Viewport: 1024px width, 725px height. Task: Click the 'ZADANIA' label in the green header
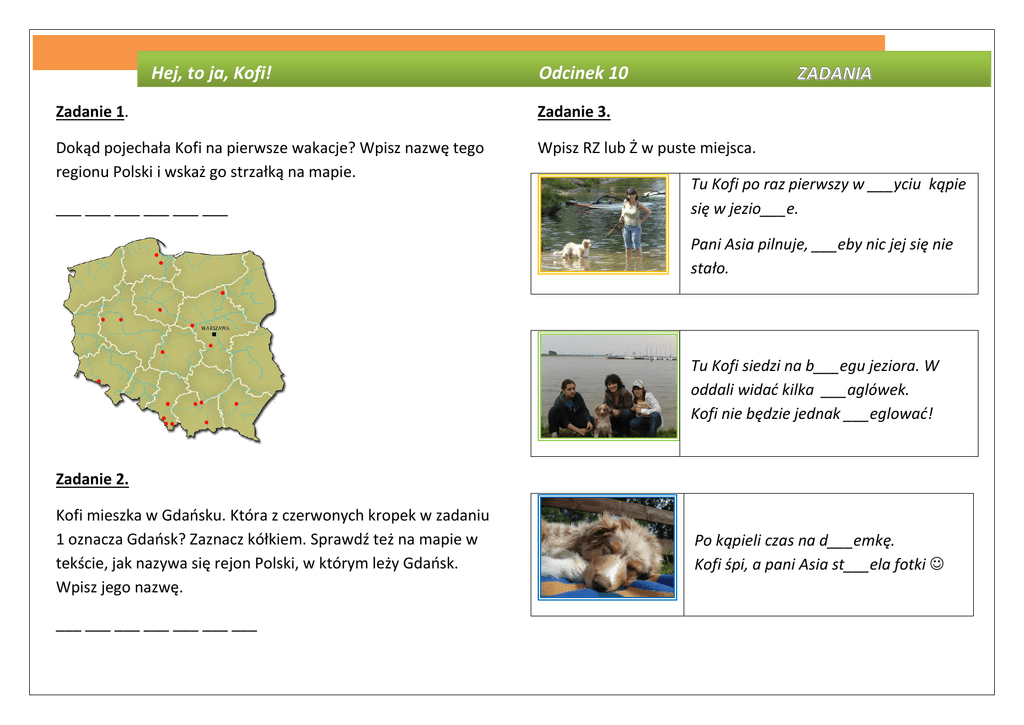pyautogui.click(x=834, y=73)
